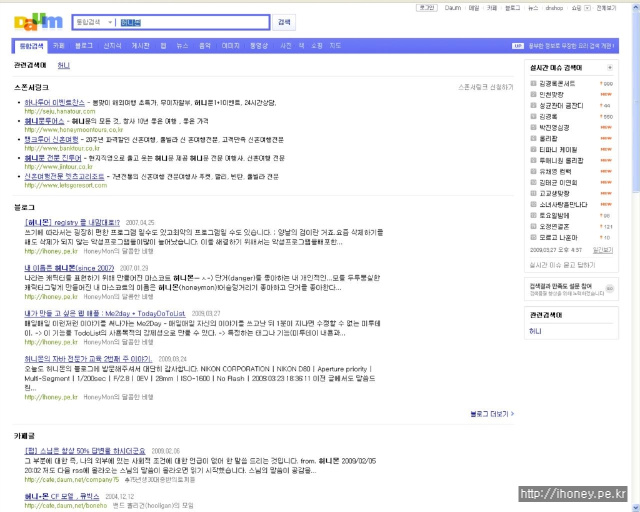Click trending keyword 티파니 케이윌
This screenshot has height=512, width=640.
point(558,150)
